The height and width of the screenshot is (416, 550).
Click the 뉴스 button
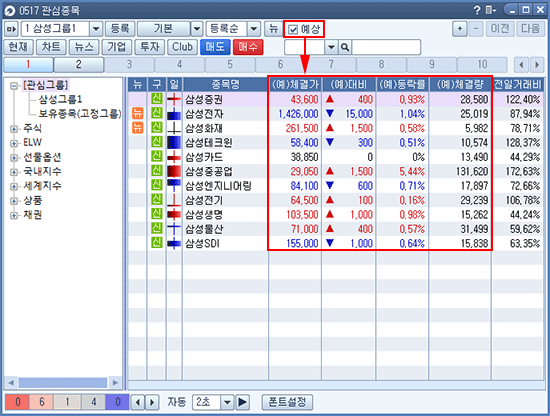tap(84, 47)
